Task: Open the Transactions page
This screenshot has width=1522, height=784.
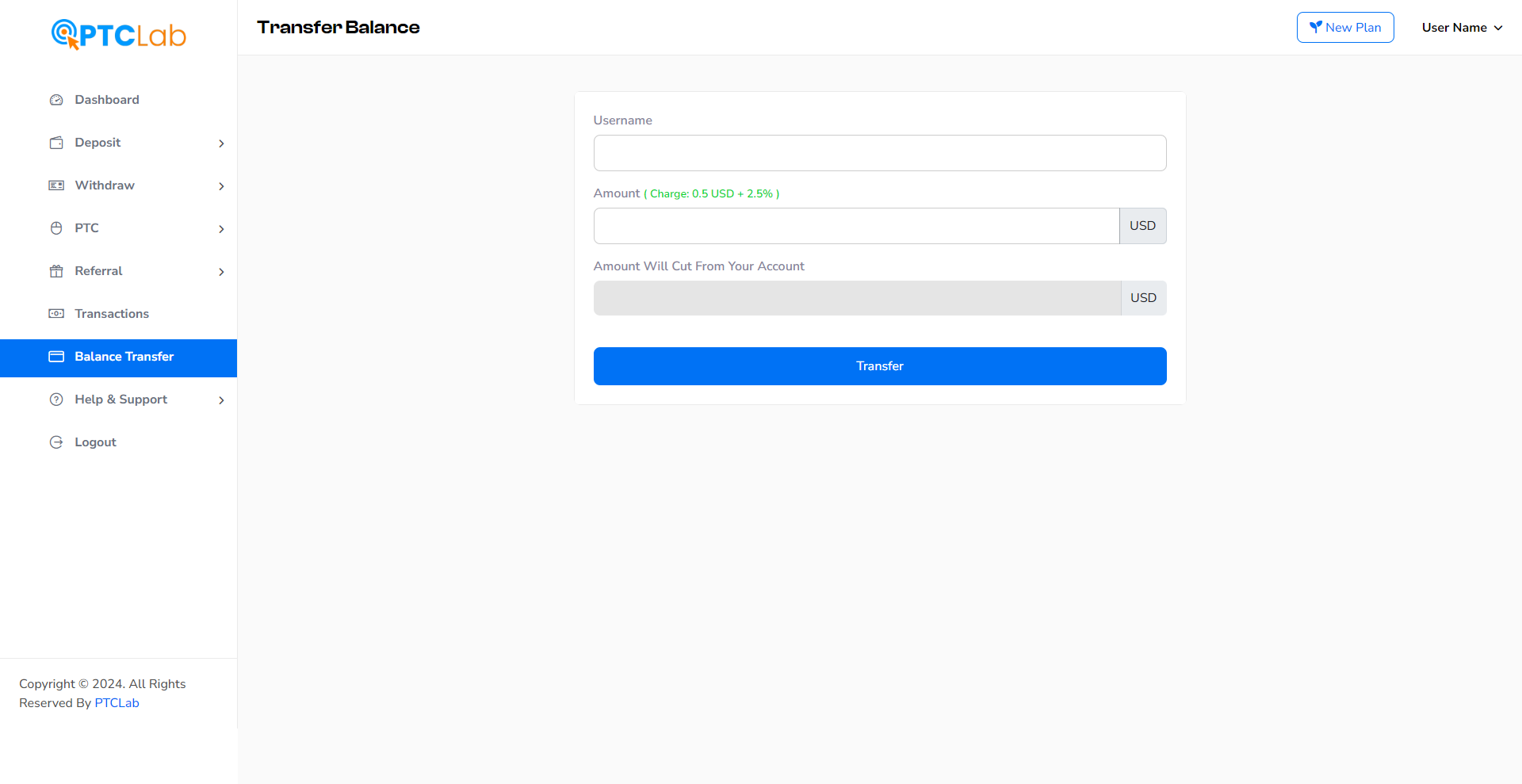Action: click(x=111, y=314)
